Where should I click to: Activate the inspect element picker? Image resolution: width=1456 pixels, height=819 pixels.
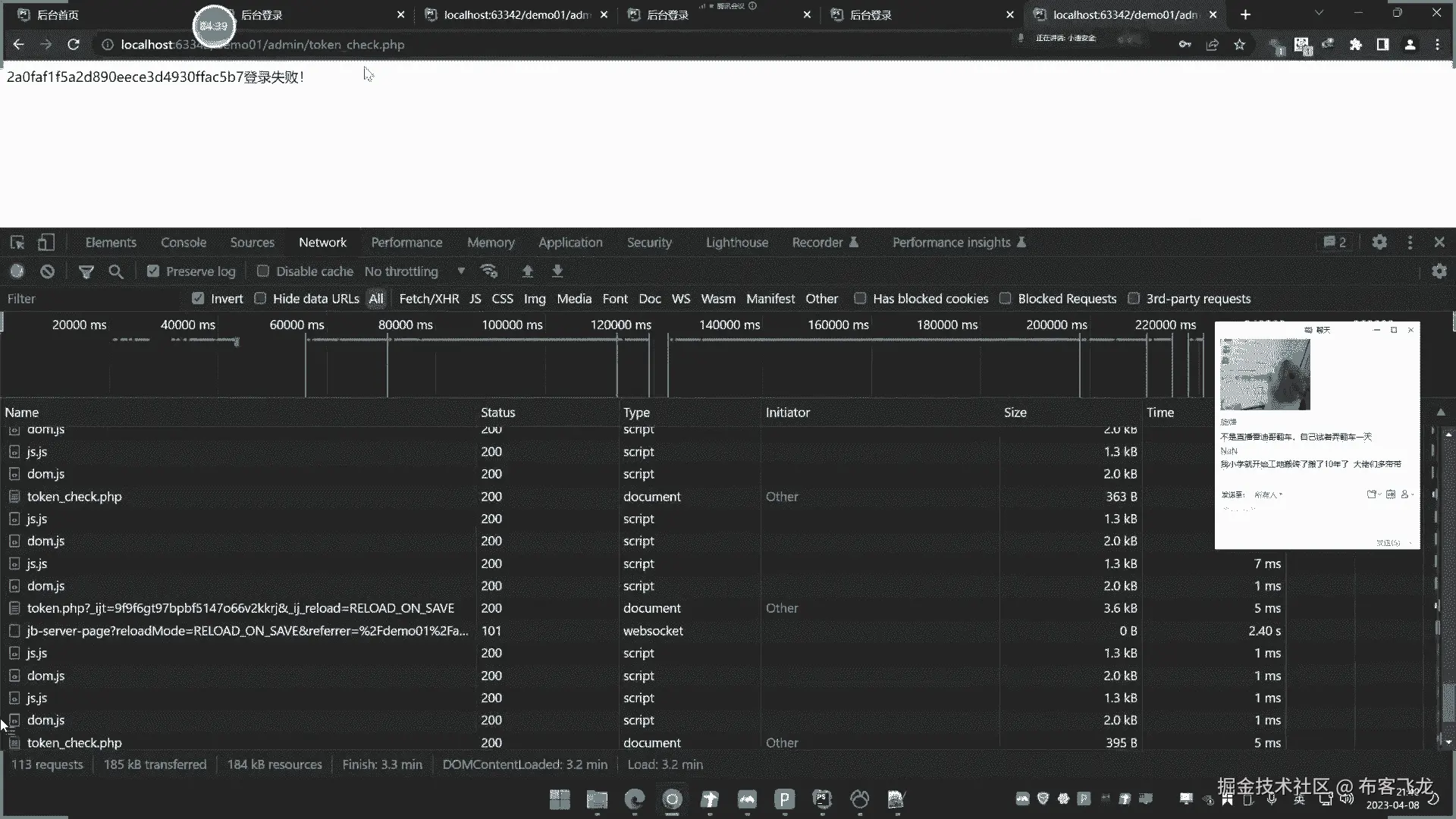[17, 243]
